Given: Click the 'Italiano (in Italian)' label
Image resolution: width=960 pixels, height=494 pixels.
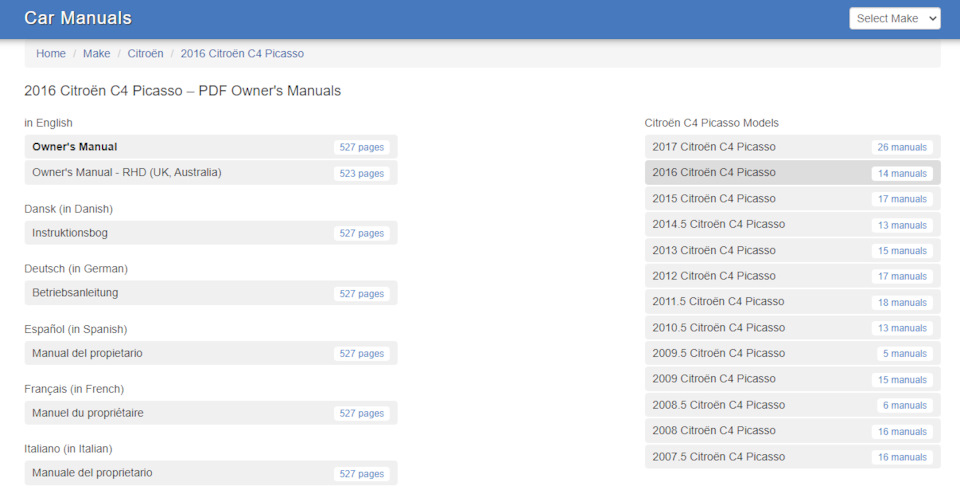Looking at the screenshot, I should [x=69, y=449].
